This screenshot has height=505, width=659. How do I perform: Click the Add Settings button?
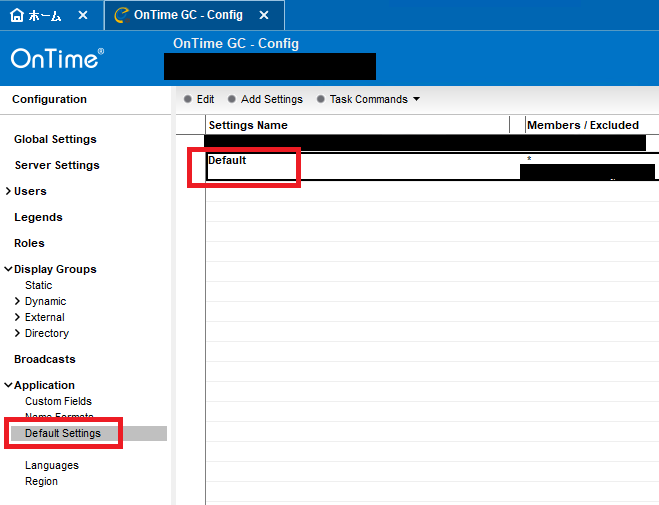pyautogui.click(x=272, y=99)
